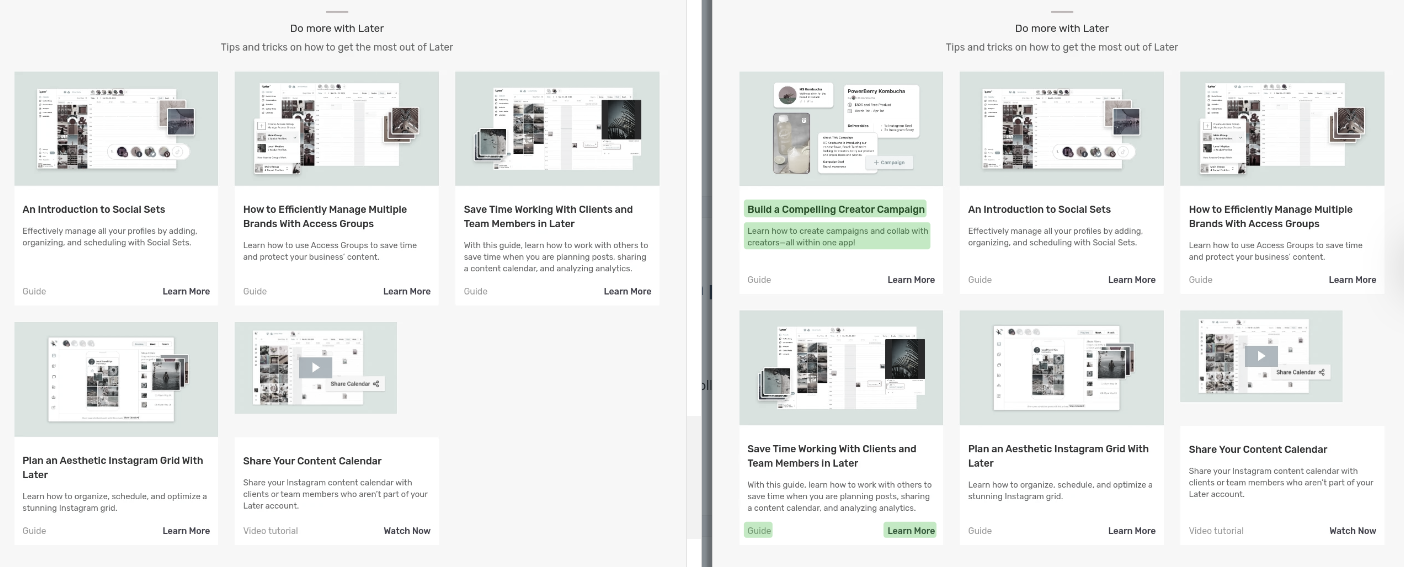Click the highlighted Guide label in right pane

click(x=759, y=531)
